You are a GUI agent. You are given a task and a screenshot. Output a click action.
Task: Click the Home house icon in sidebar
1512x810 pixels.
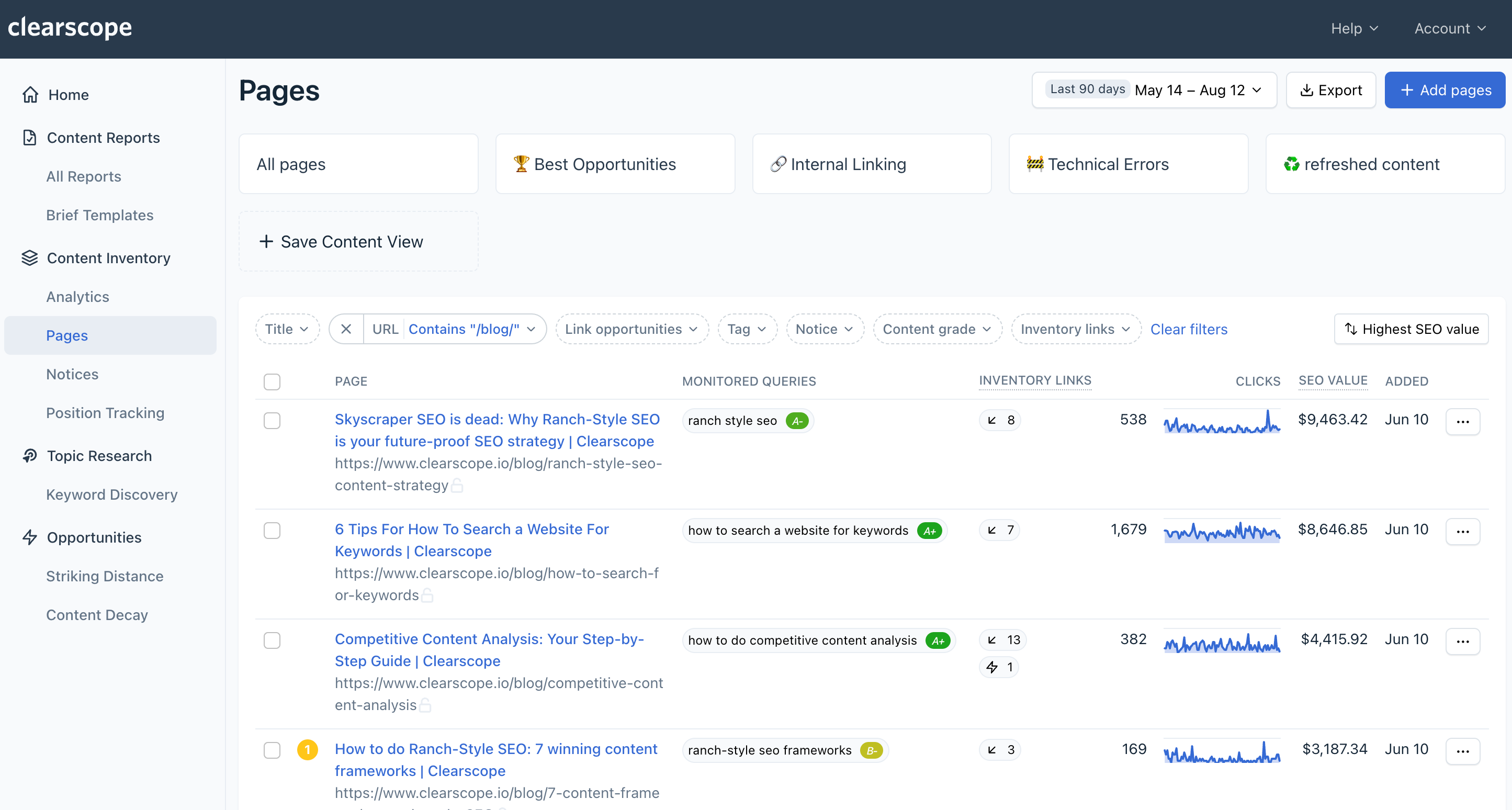pyautogui.click(x=30, y=95)
